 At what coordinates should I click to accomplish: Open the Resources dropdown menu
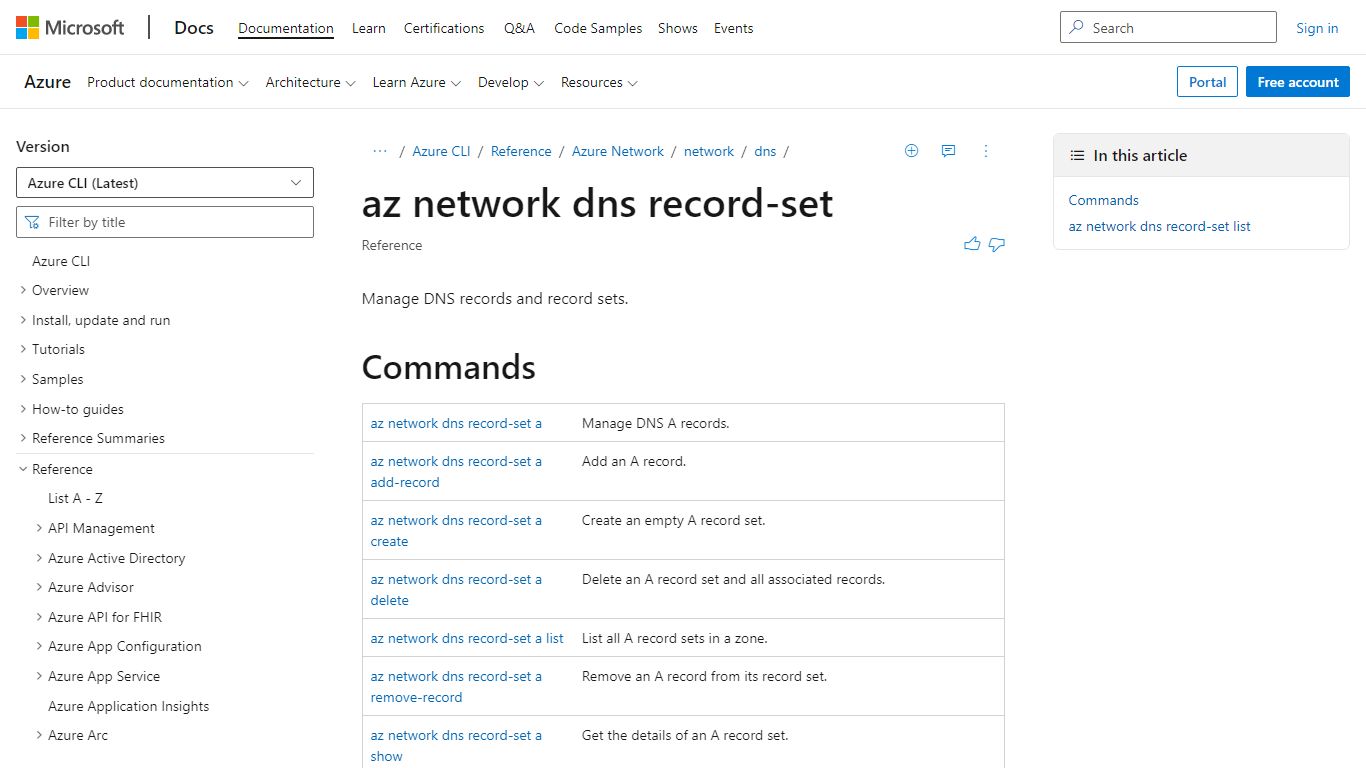click(x=599, y=82)
